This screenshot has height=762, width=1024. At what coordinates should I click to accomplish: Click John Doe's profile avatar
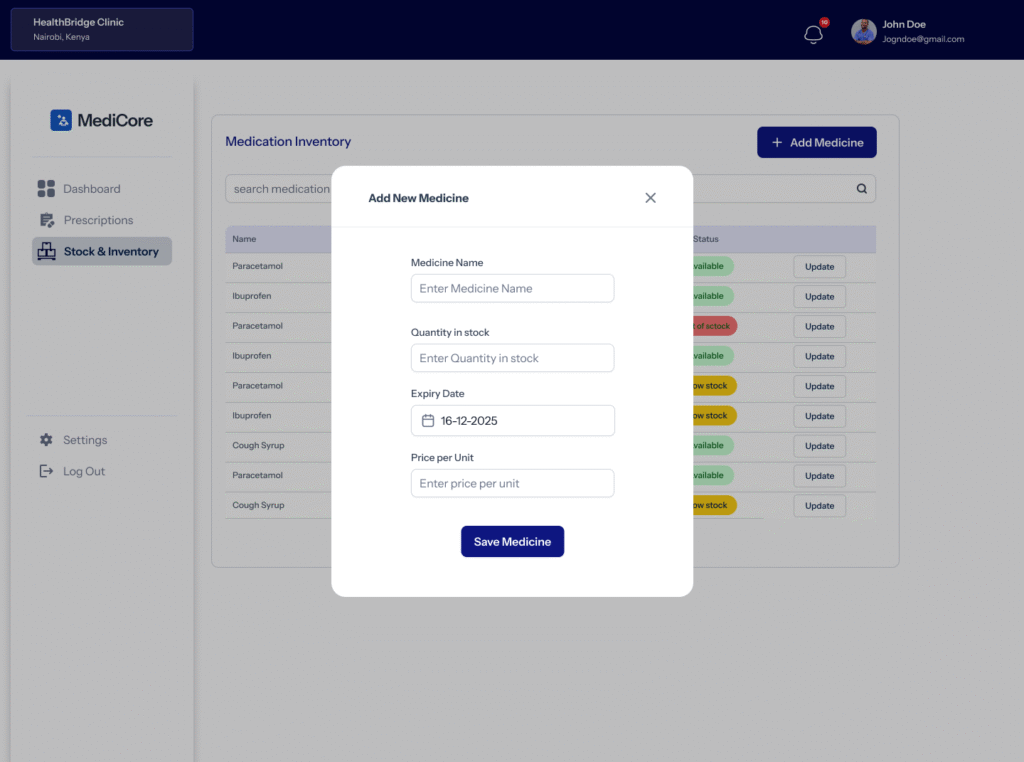point(864,32)
